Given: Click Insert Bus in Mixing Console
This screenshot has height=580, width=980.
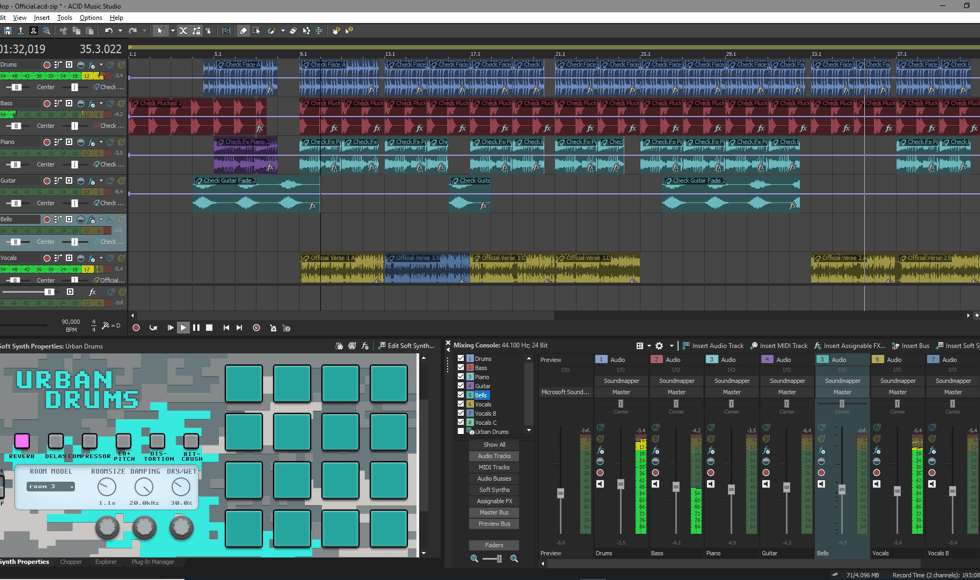Looking at the screenshot, I should click(911, 346).
